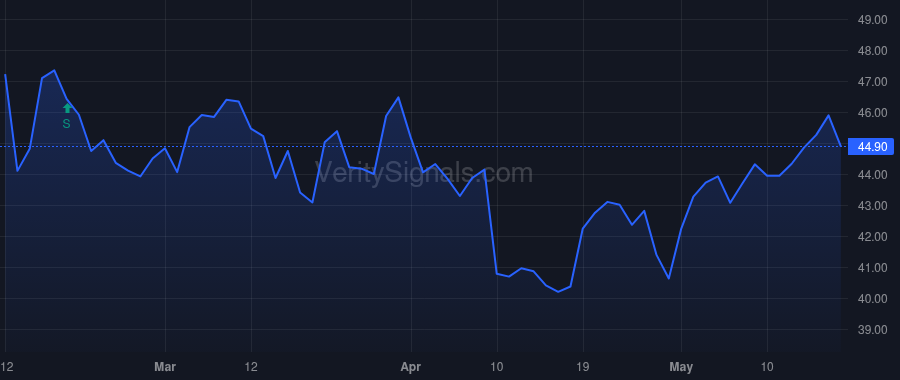Click the Mar date axis label
This screenshot has height=380, width=900.
pyautogui.click(x=165, y=367)
